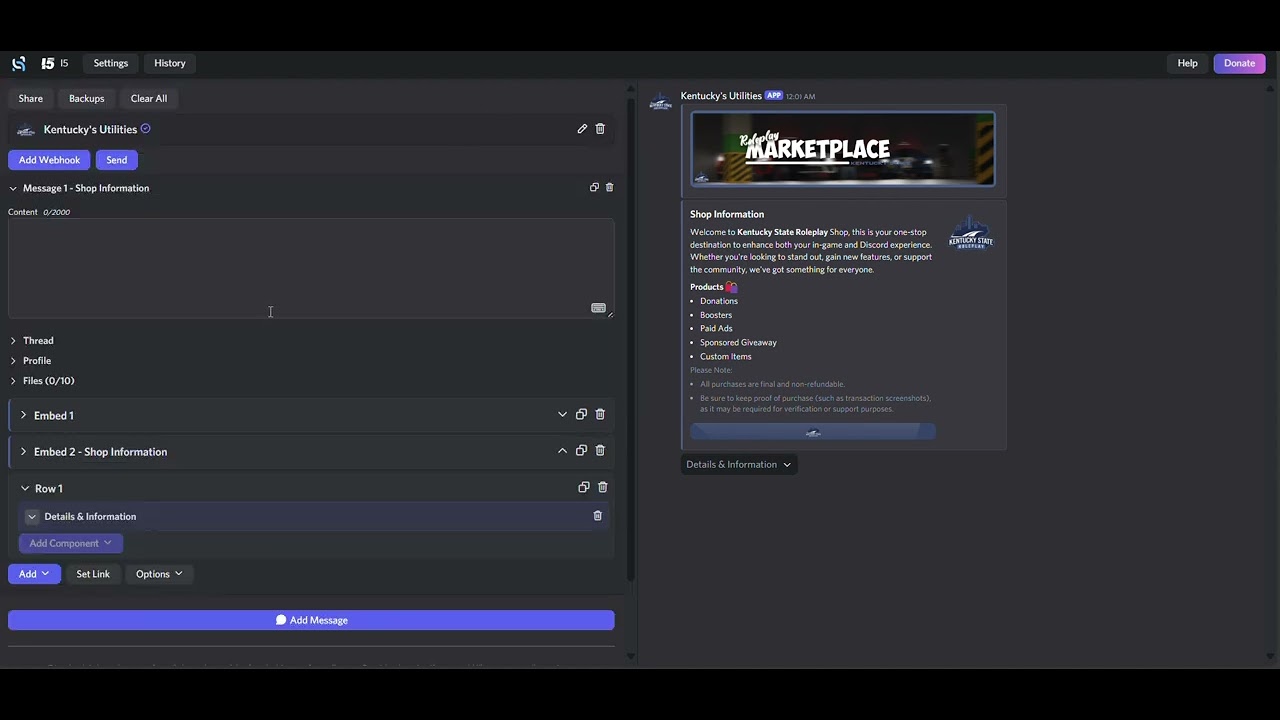Open the emoji keyboard icon in Content box
1280x720 pixels.
pos(598,308)
